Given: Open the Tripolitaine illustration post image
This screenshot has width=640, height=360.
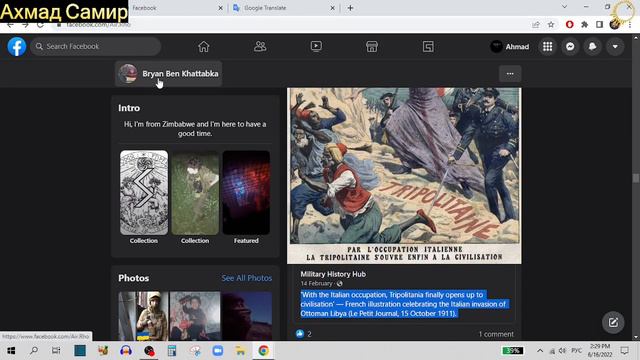Looking at the screenshot, I should tap(404, 176).
